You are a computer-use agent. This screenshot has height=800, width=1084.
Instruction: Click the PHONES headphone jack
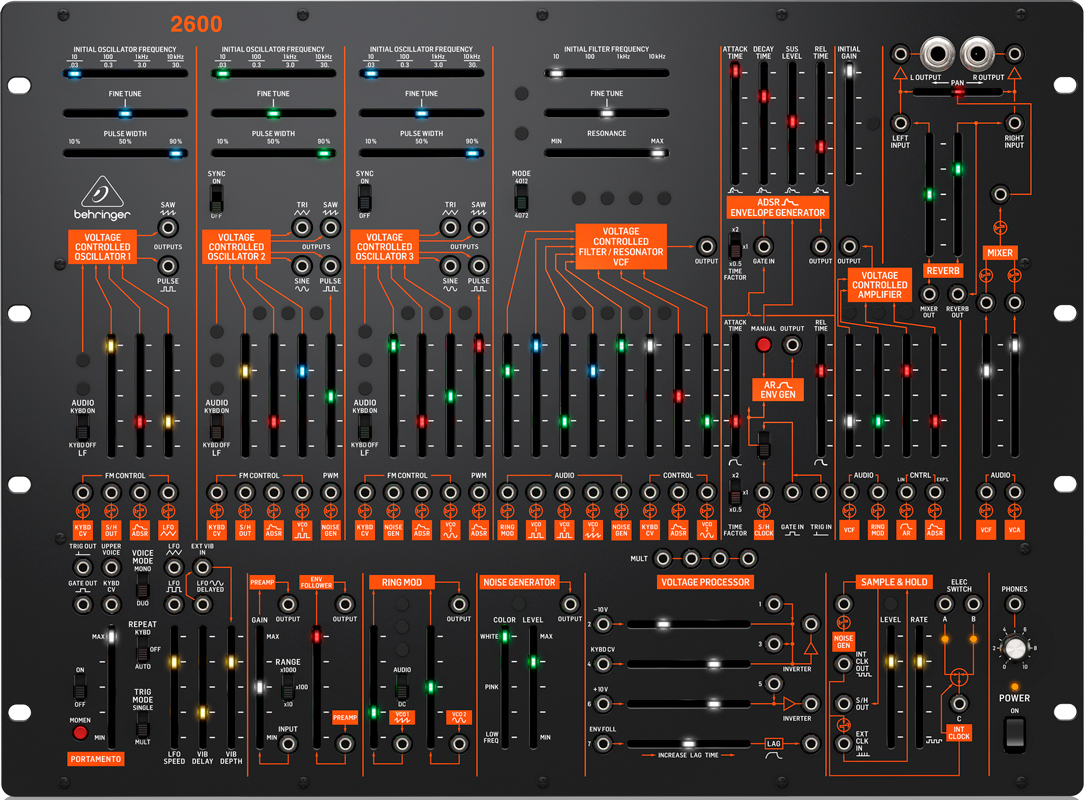click(1015, 603)
